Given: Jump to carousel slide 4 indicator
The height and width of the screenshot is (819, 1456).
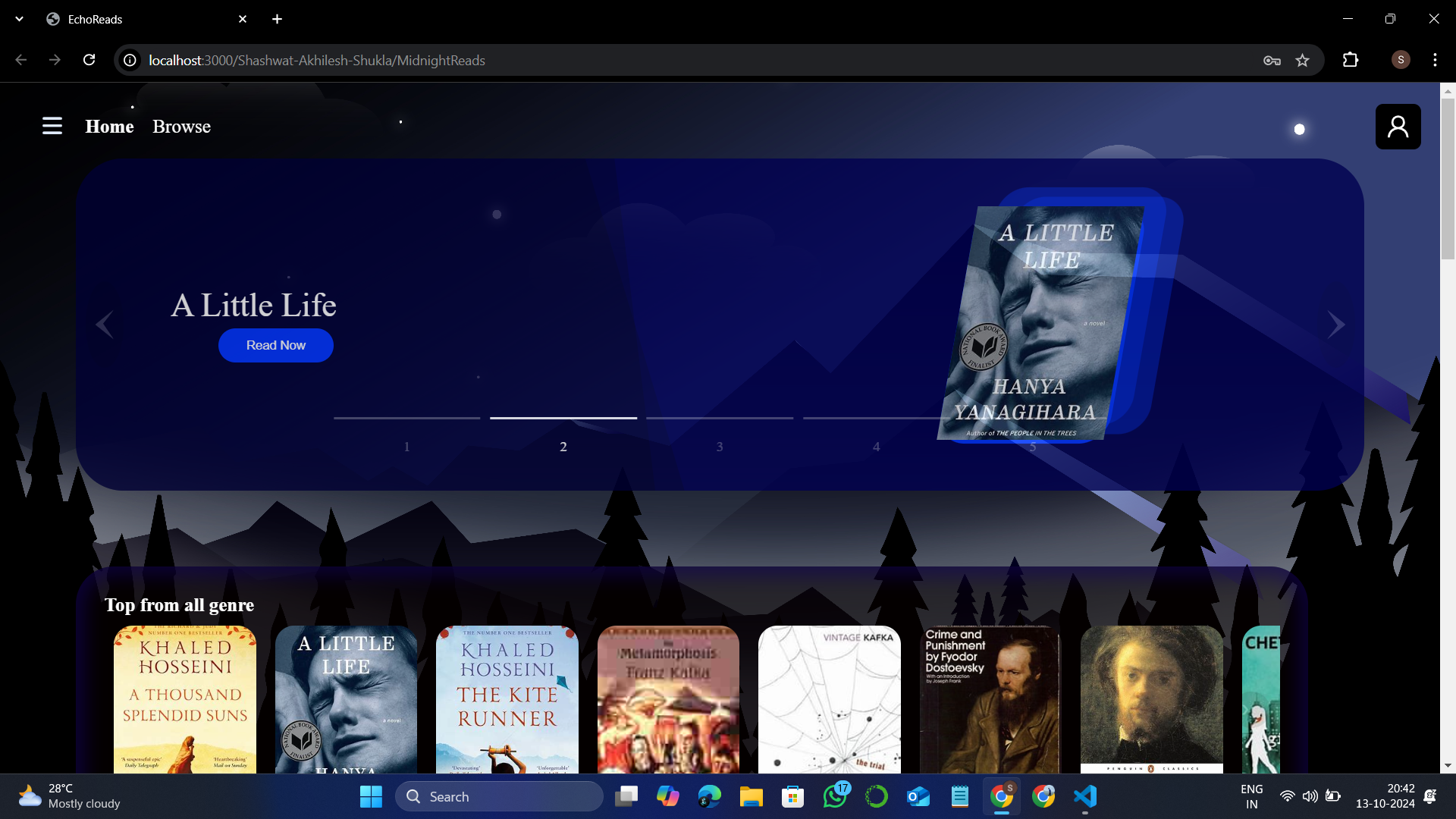Looking at the screenshot, I should pyautogui.click(x=876, y=418).
